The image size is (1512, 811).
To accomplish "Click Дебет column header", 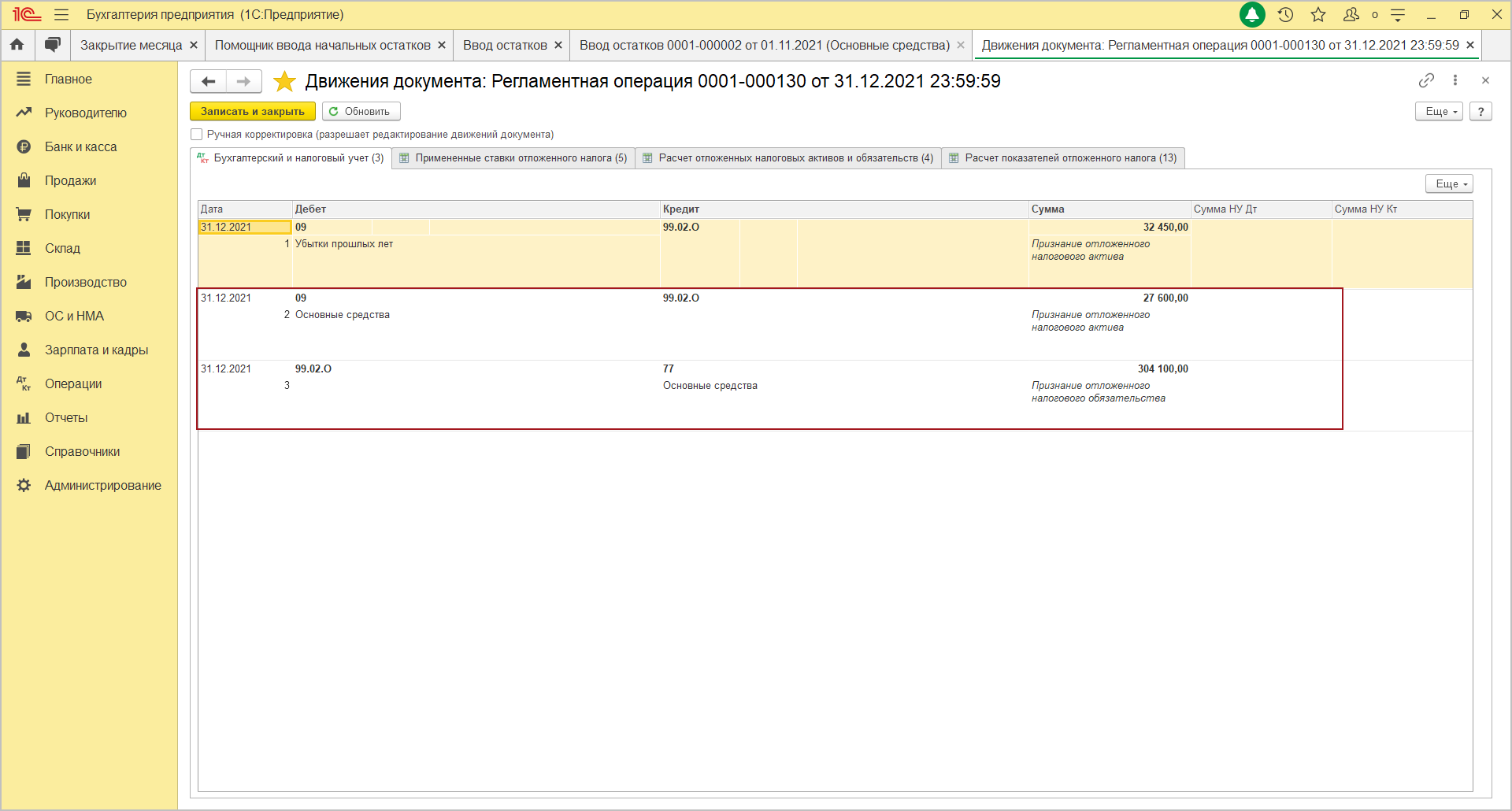I will (x=476, y=209).
